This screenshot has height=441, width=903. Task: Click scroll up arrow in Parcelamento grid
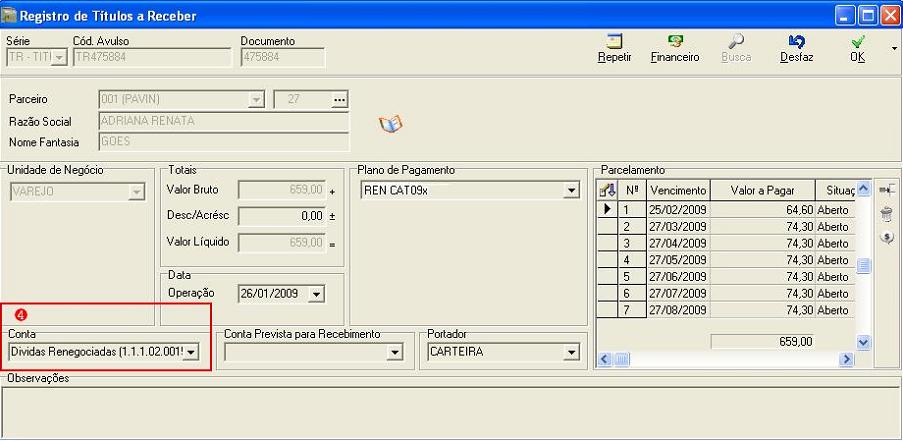click(863, 189)
